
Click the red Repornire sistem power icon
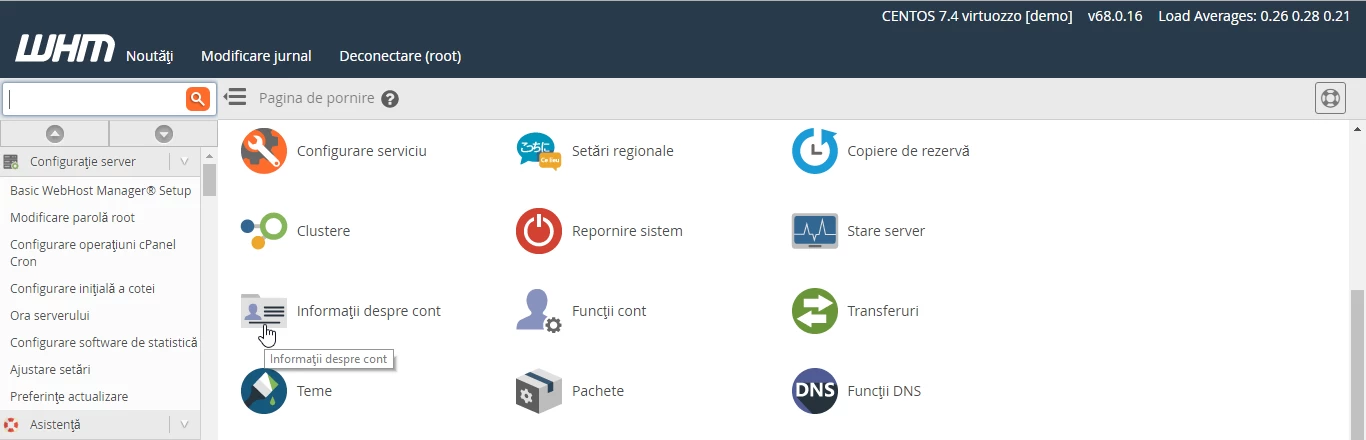pos(539,231)
